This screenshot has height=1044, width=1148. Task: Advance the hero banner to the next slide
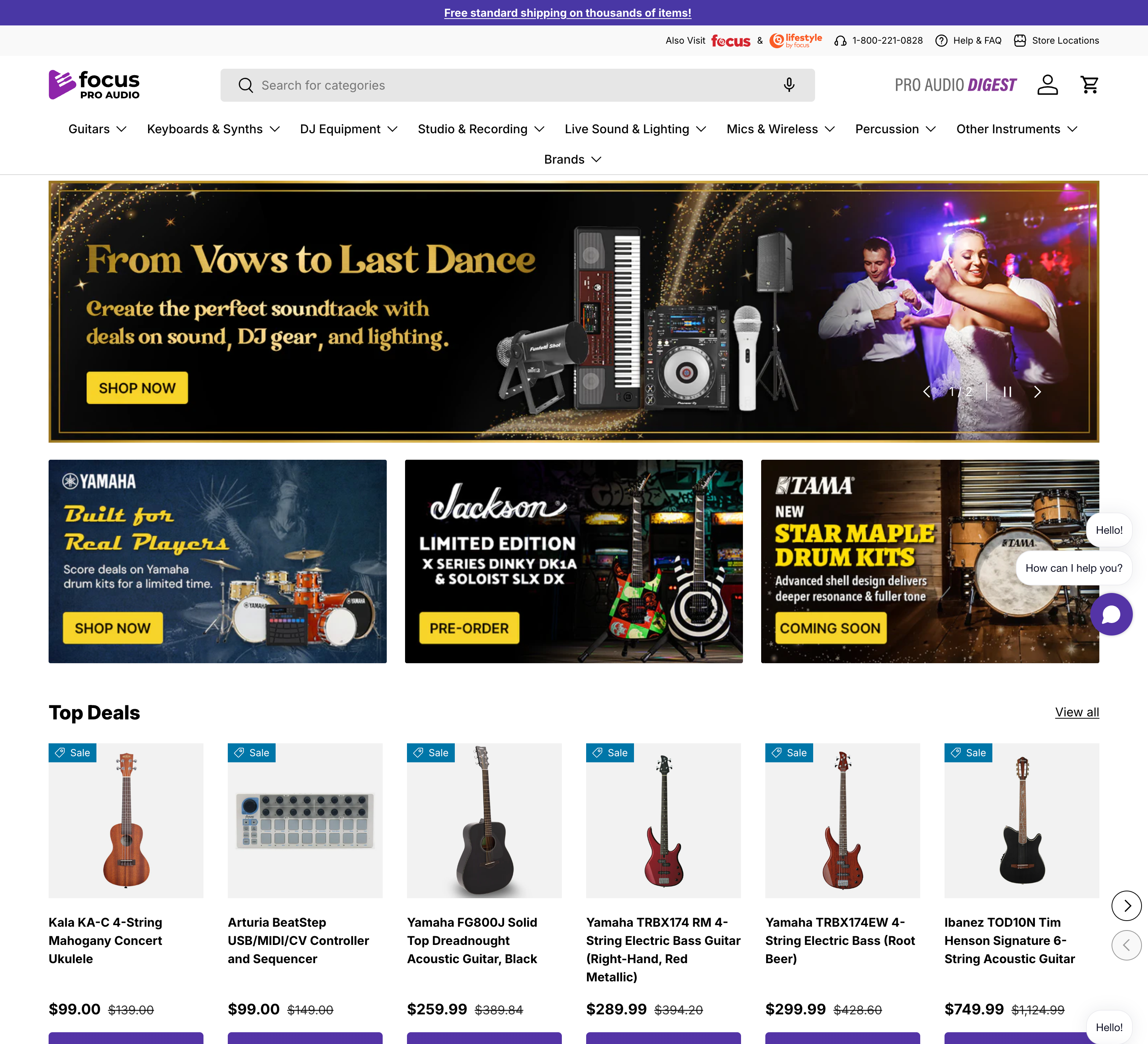point(1037,391)
